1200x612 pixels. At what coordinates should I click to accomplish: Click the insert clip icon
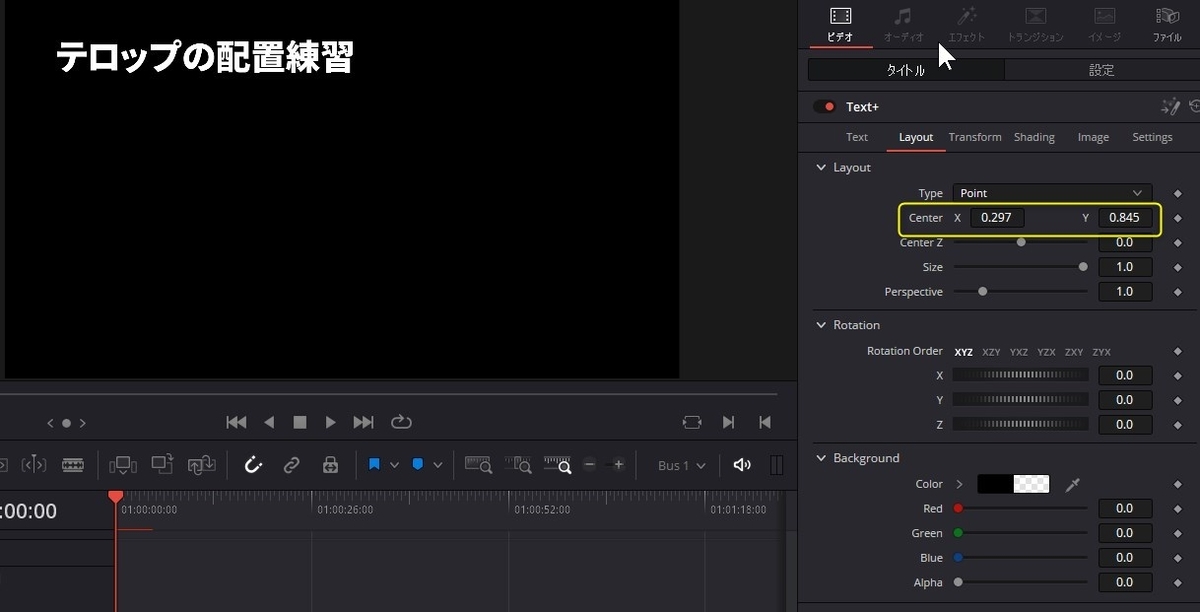[123, 465]
